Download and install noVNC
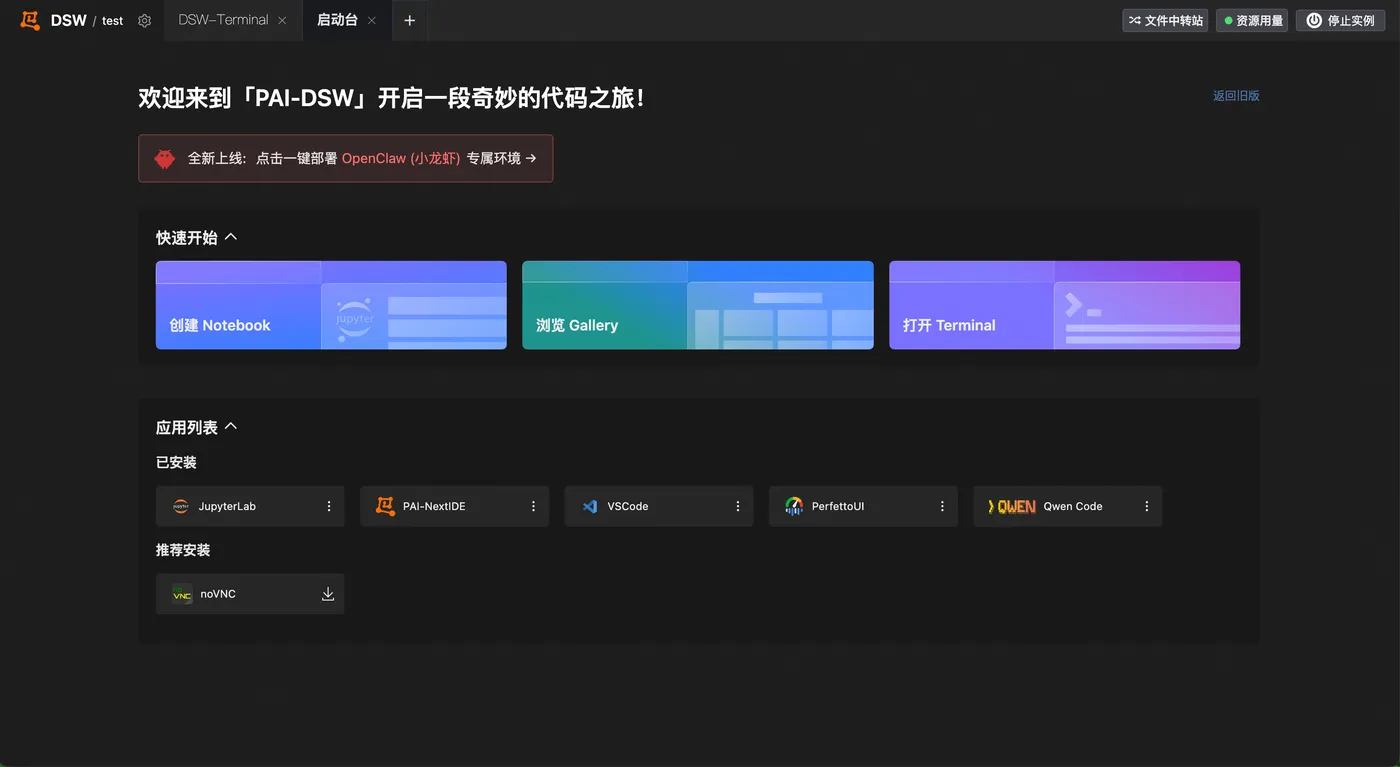The height and width of the screenshot is (767, 1400). (327, 593)
